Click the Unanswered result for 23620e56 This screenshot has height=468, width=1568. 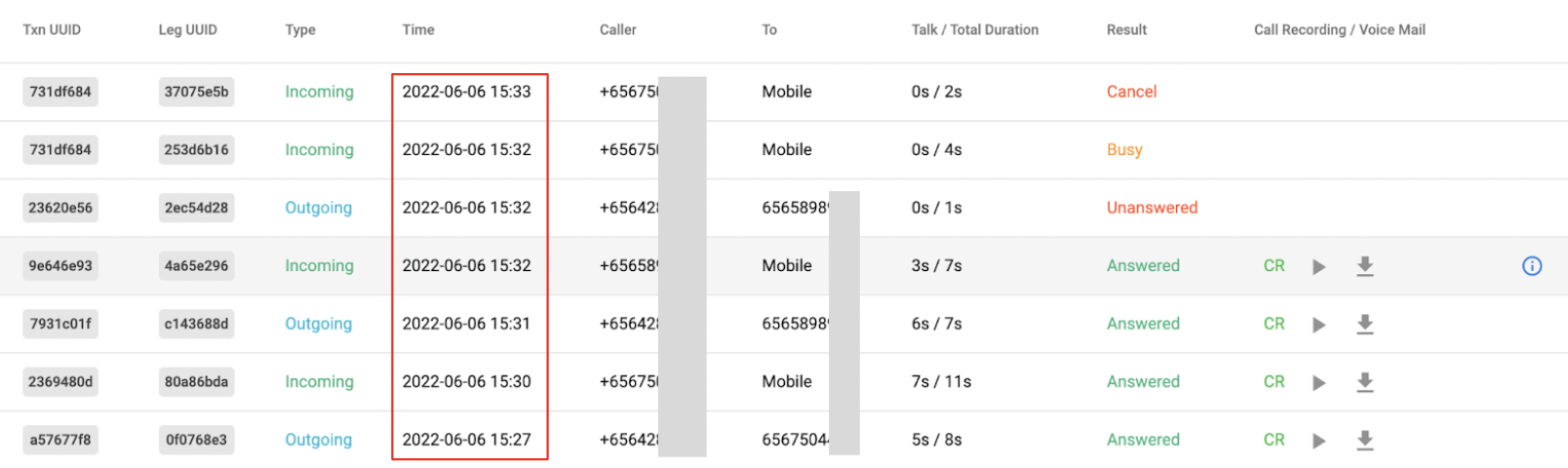tap(1152, 208)
